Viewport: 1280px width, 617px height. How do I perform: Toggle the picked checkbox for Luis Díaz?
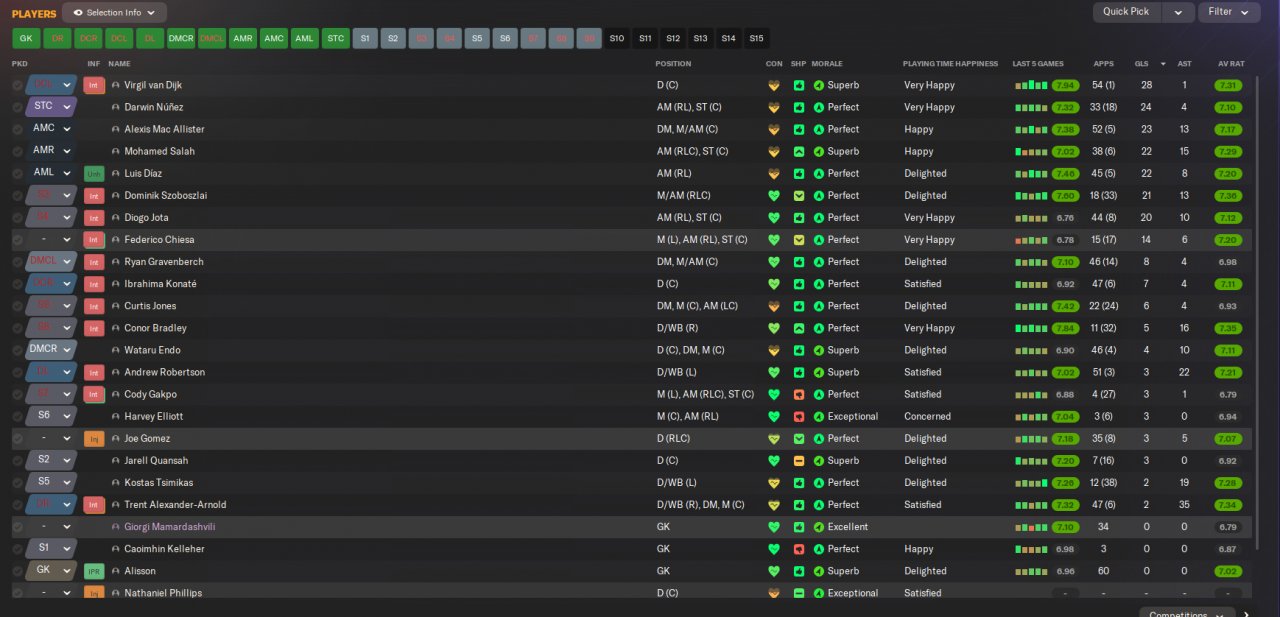(x=17, y=173)
